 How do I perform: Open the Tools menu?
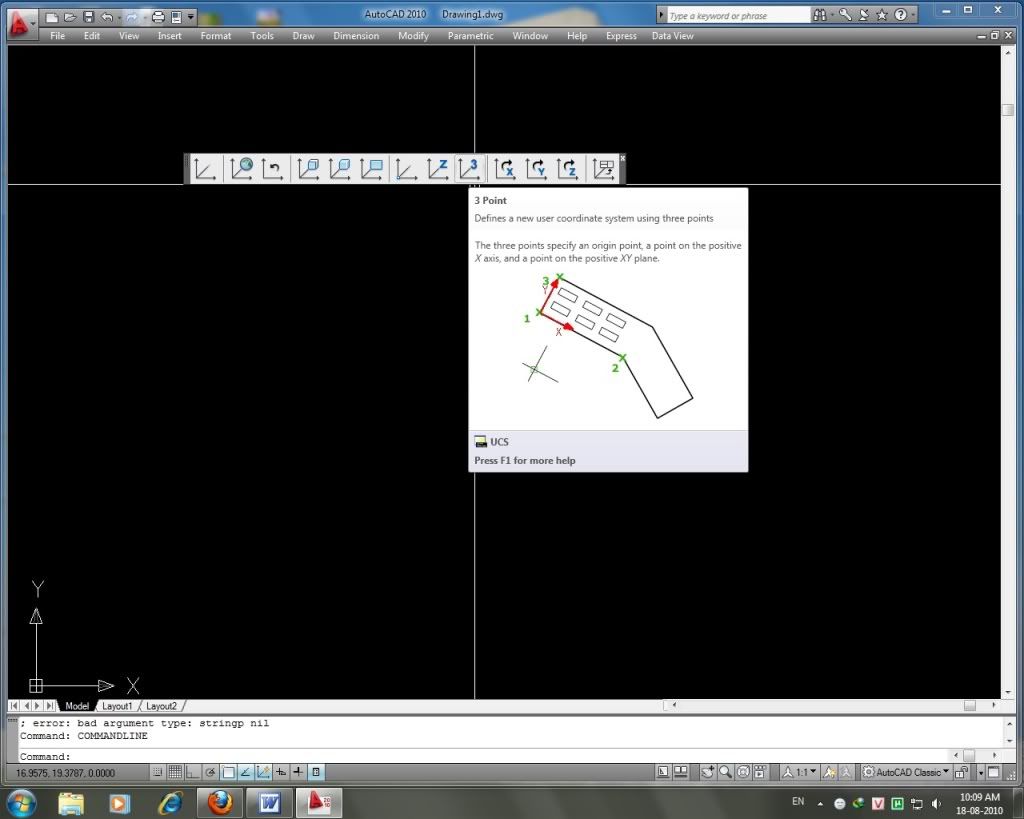point(262,36)
